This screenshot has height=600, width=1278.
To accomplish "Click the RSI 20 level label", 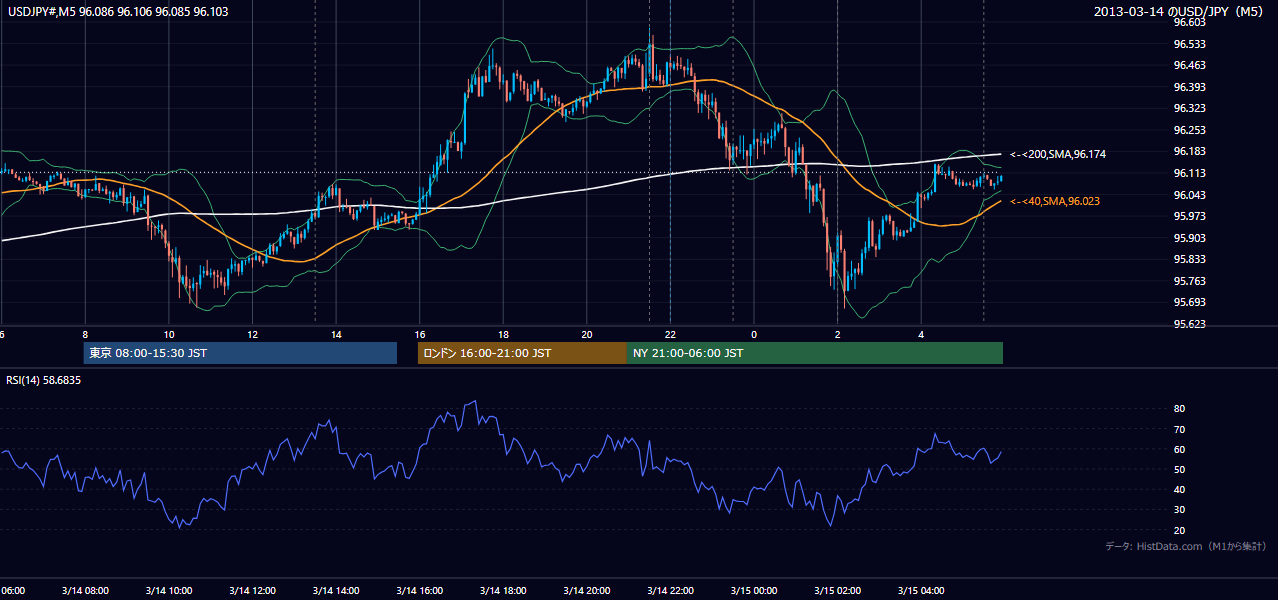I will [x=1179, y=530].
